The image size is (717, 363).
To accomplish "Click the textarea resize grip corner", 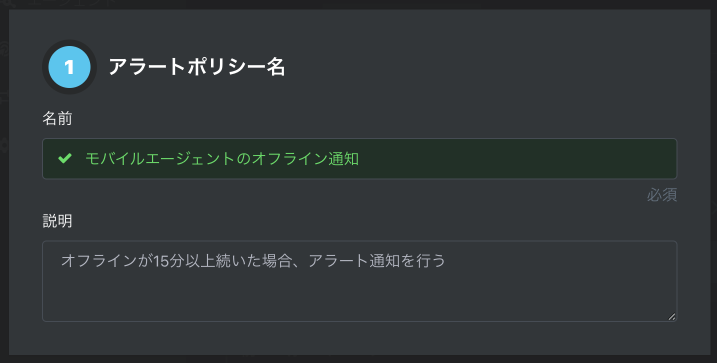I will tap(671, 316).
